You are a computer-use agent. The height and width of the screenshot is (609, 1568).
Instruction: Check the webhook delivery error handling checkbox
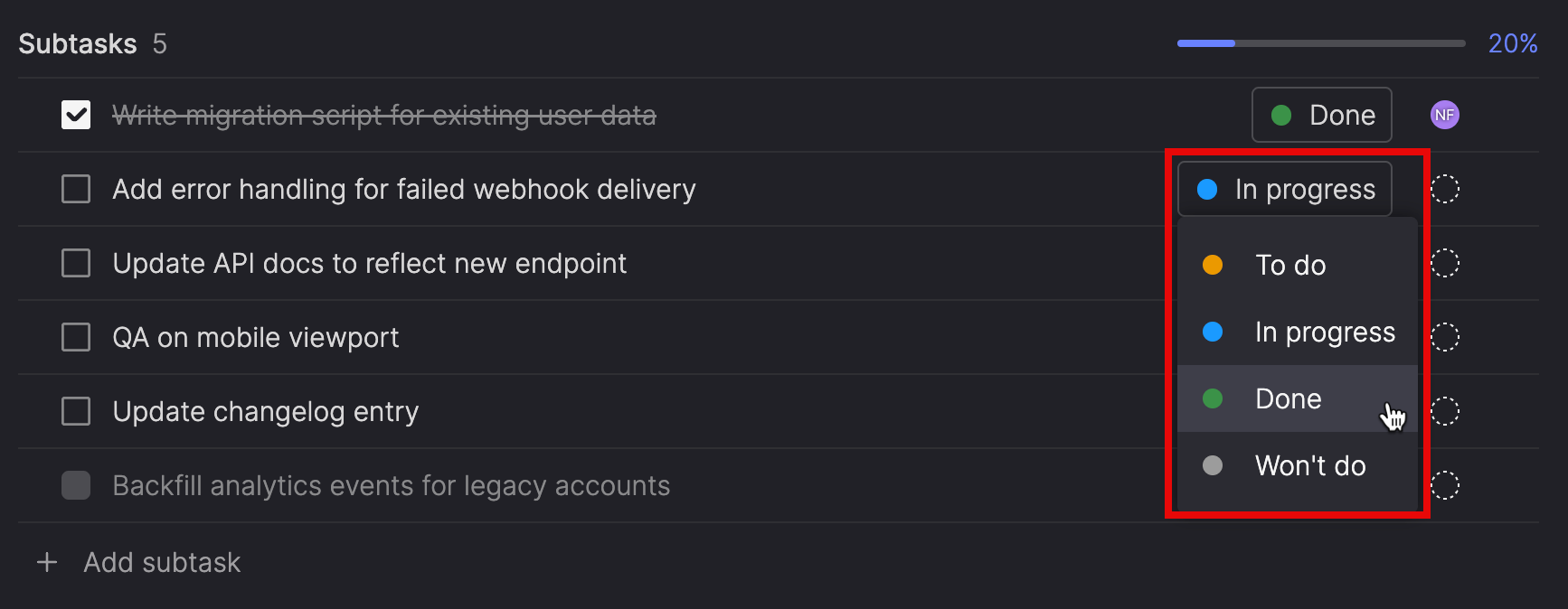(x=76, y=189)
